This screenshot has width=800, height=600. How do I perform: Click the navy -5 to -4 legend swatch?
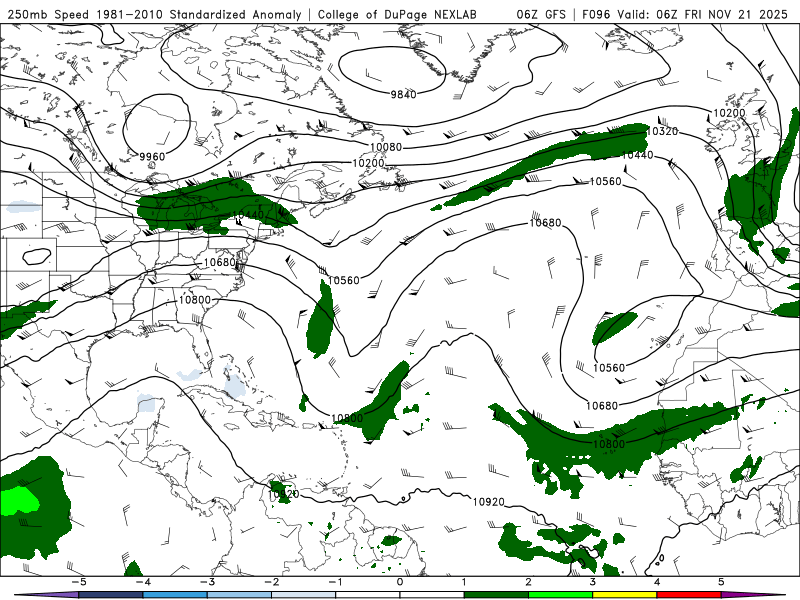pyautogui.click(x=111, y=595)
